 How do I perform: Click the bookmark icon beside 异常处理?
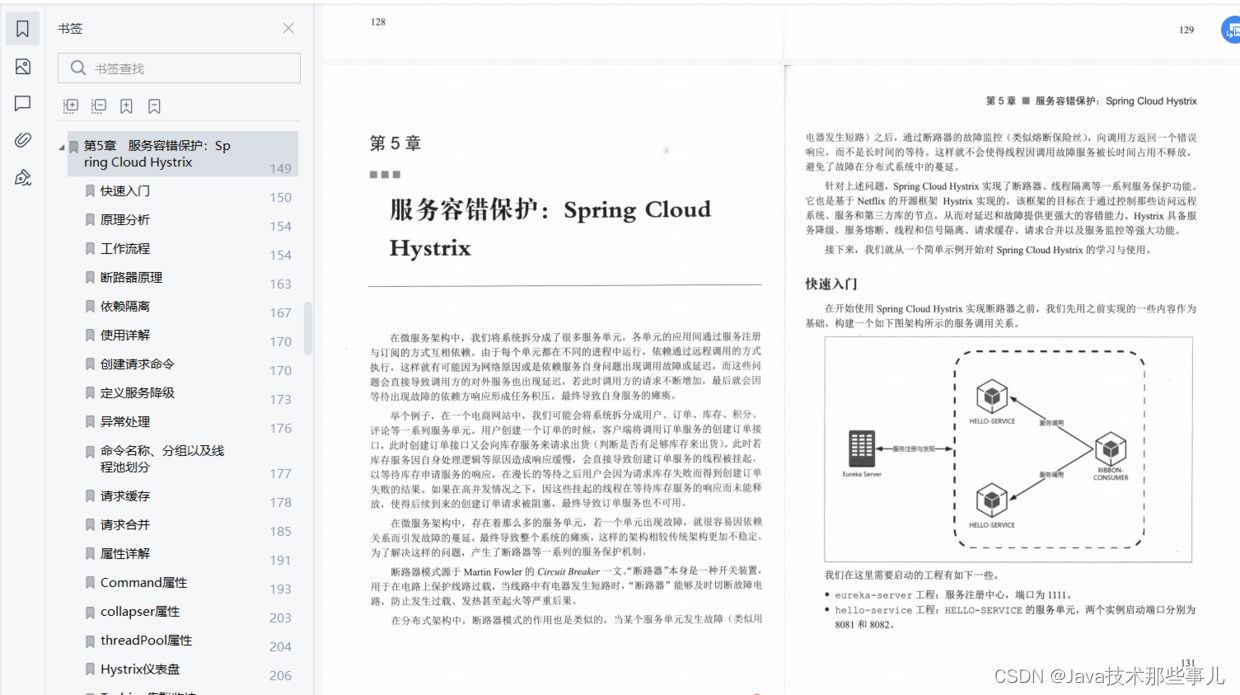click(90, 422)
